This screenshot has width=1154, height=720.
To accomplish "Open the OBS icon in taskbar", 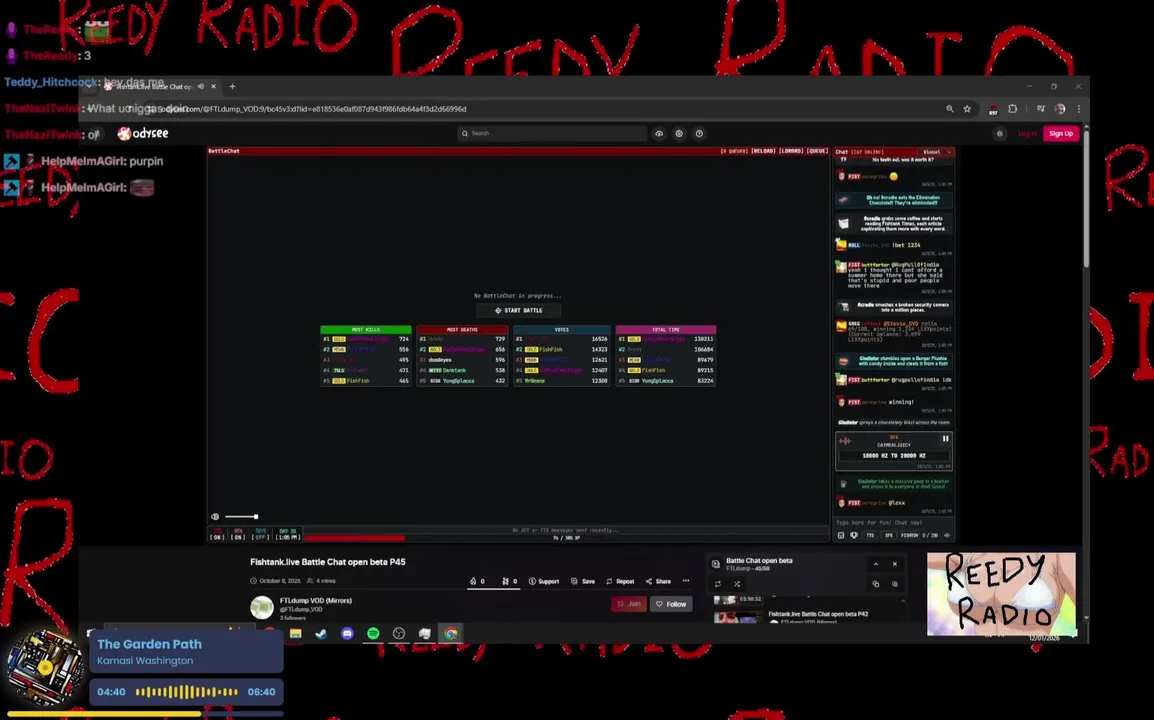I will click(x=399, y=633).
